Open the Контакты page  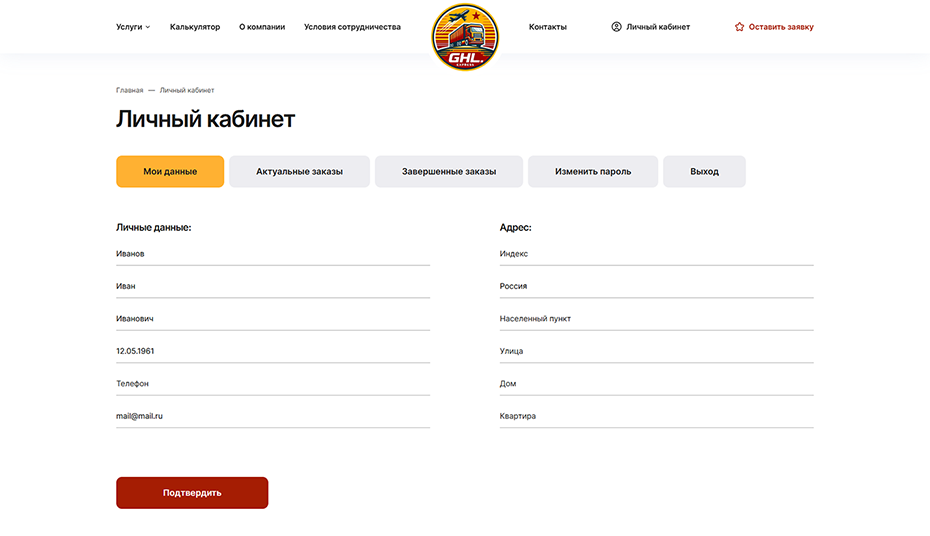[x=547, y=27]
